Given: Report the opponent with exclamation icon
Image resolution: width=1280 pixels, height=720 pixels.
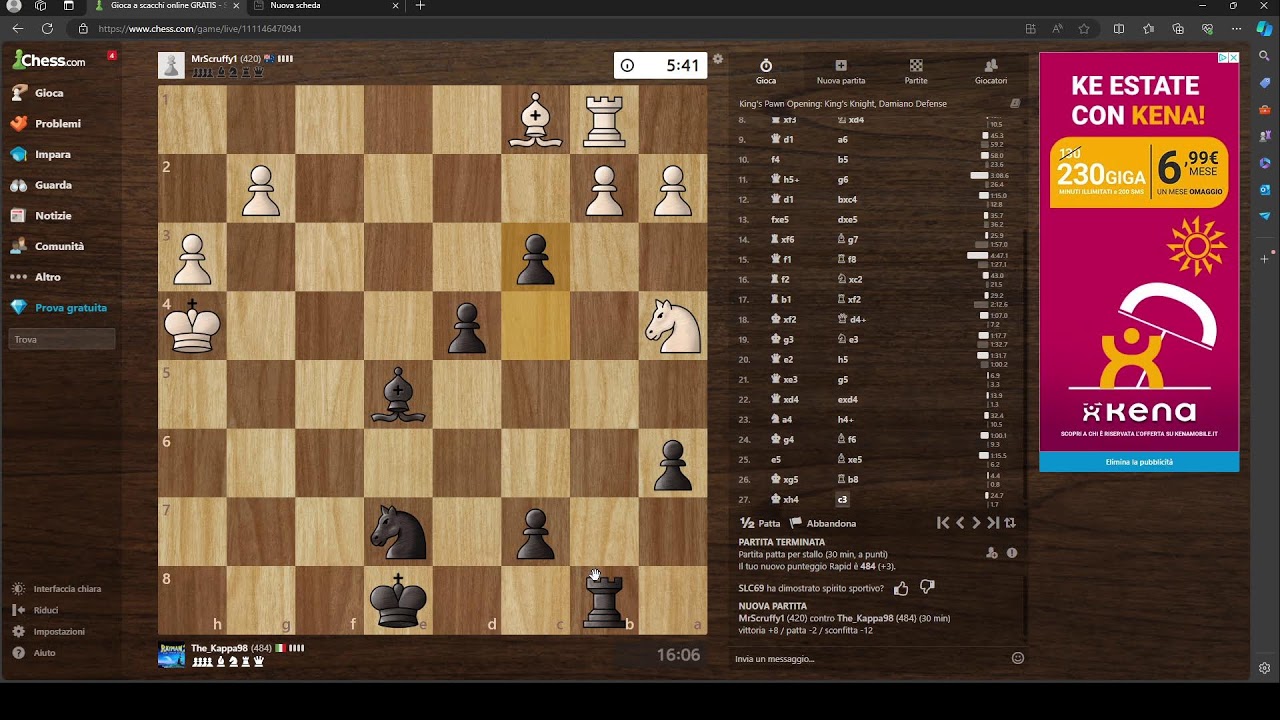Looking at the screenshot, I should click(1012, 553).
